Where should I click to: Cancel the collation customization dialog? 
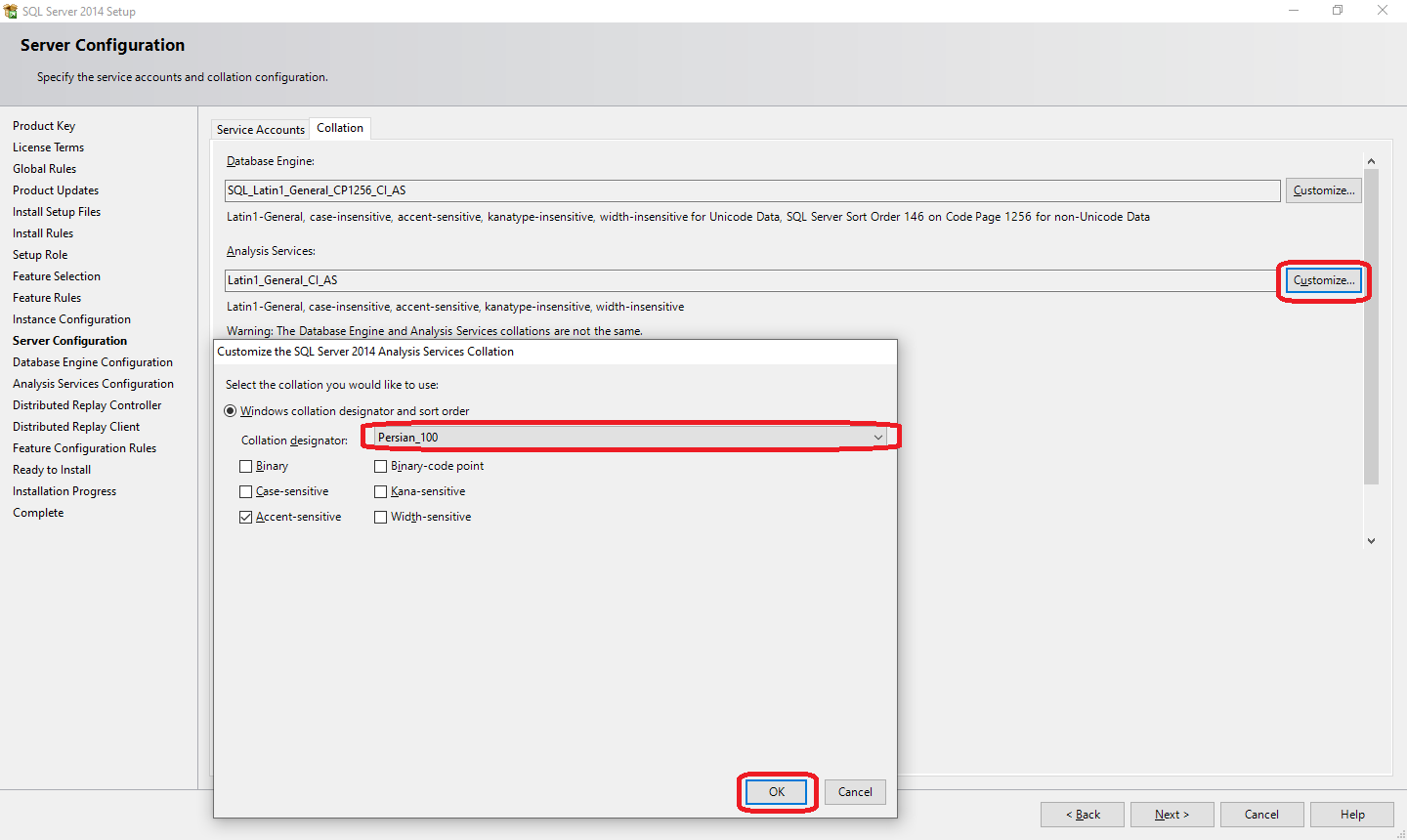point(855,792)
